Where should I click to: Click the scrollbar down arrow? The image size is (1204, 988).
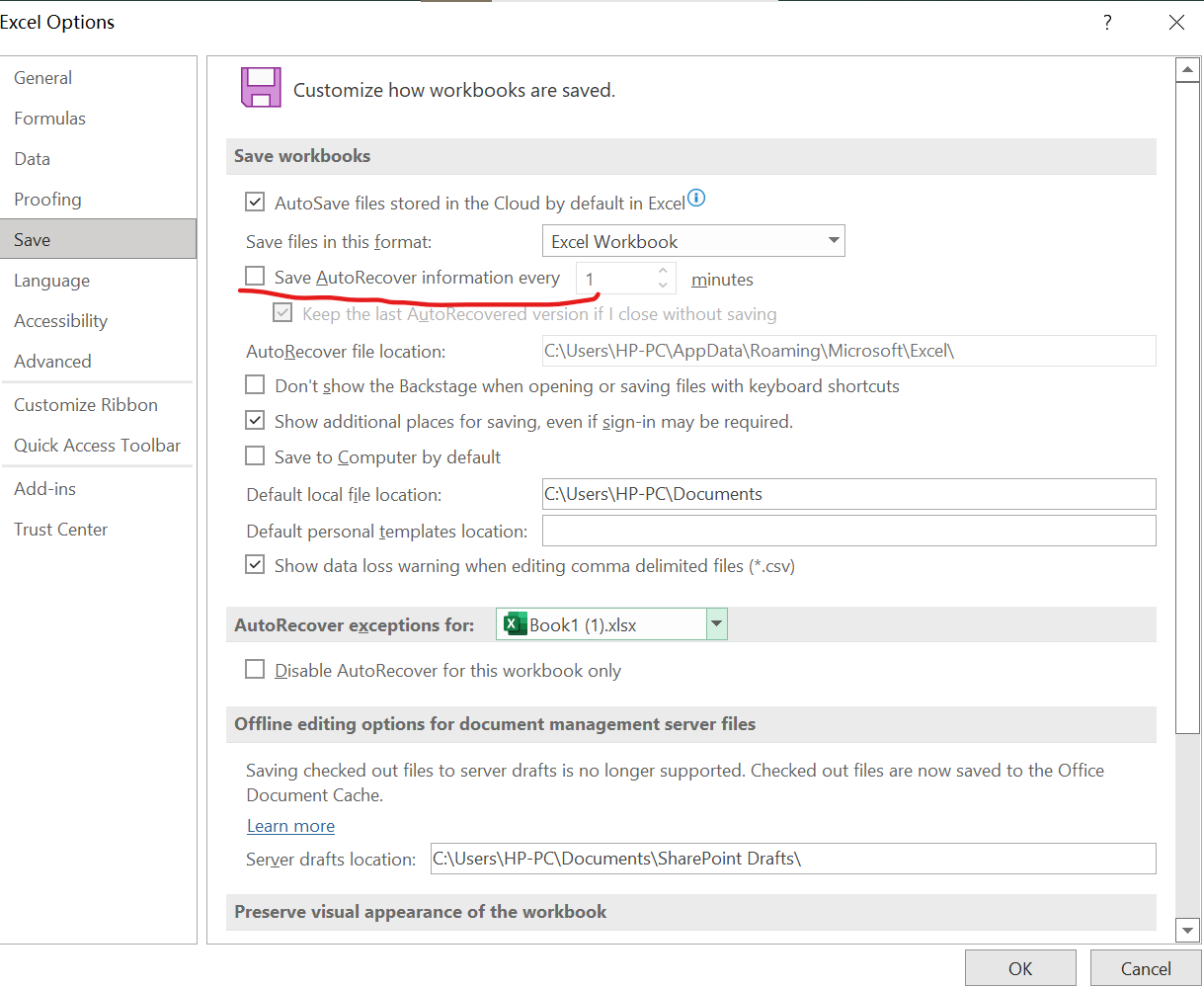coord(1187,930)
